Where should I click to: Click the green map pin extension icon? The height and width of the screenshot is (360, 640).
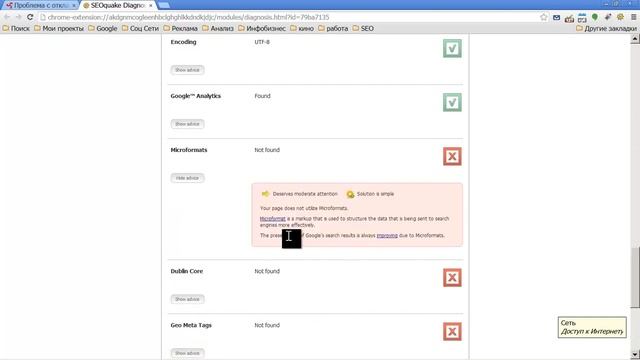point(595,17)
